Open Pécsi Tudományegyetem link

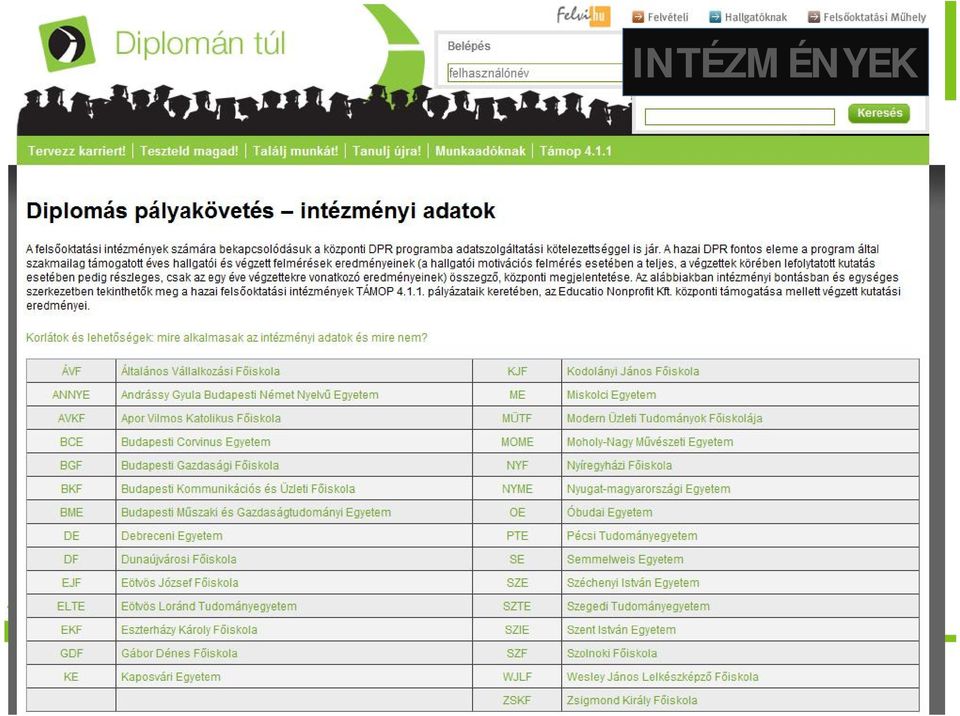(x=632, y=536)
